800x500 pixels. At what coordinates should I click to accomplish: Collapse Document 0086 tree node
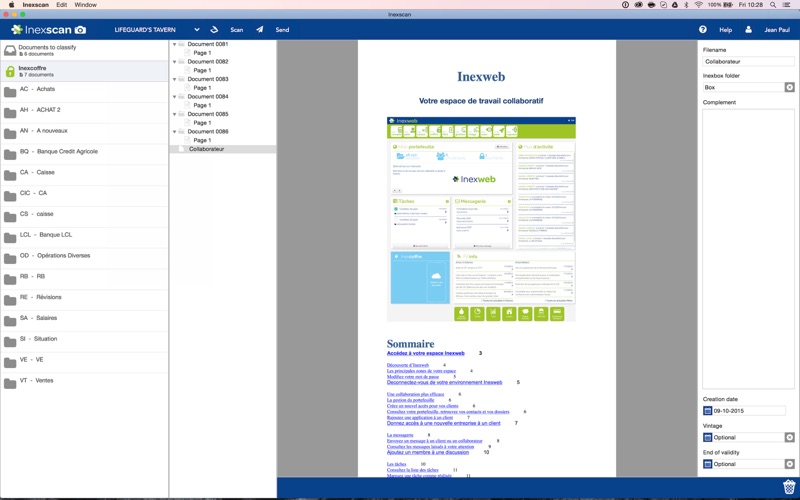[174, 132]
